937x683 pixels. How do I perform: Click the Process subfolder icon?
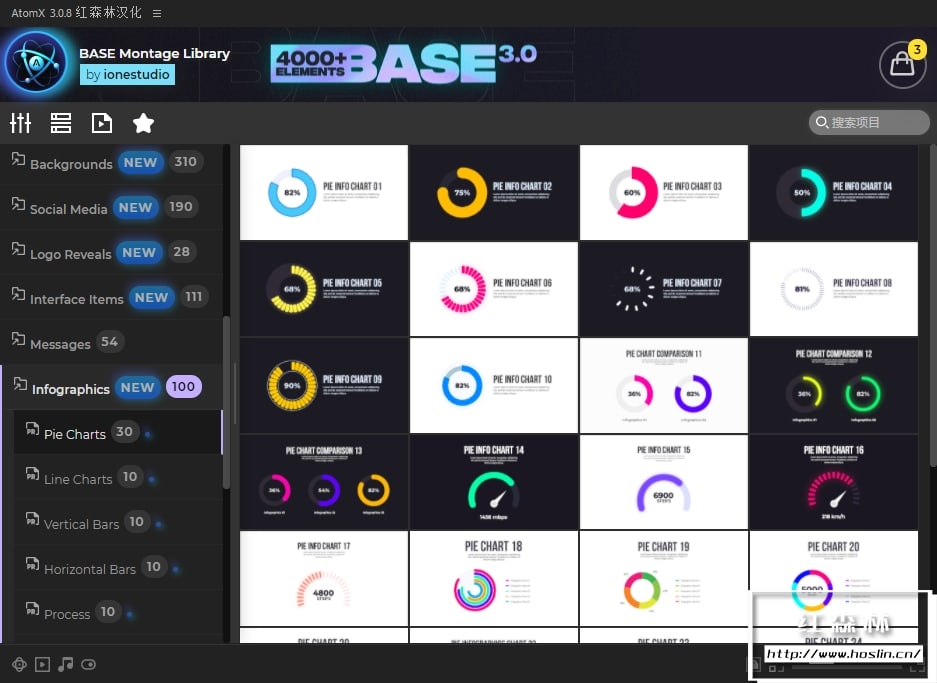click(x=32, y=610)
